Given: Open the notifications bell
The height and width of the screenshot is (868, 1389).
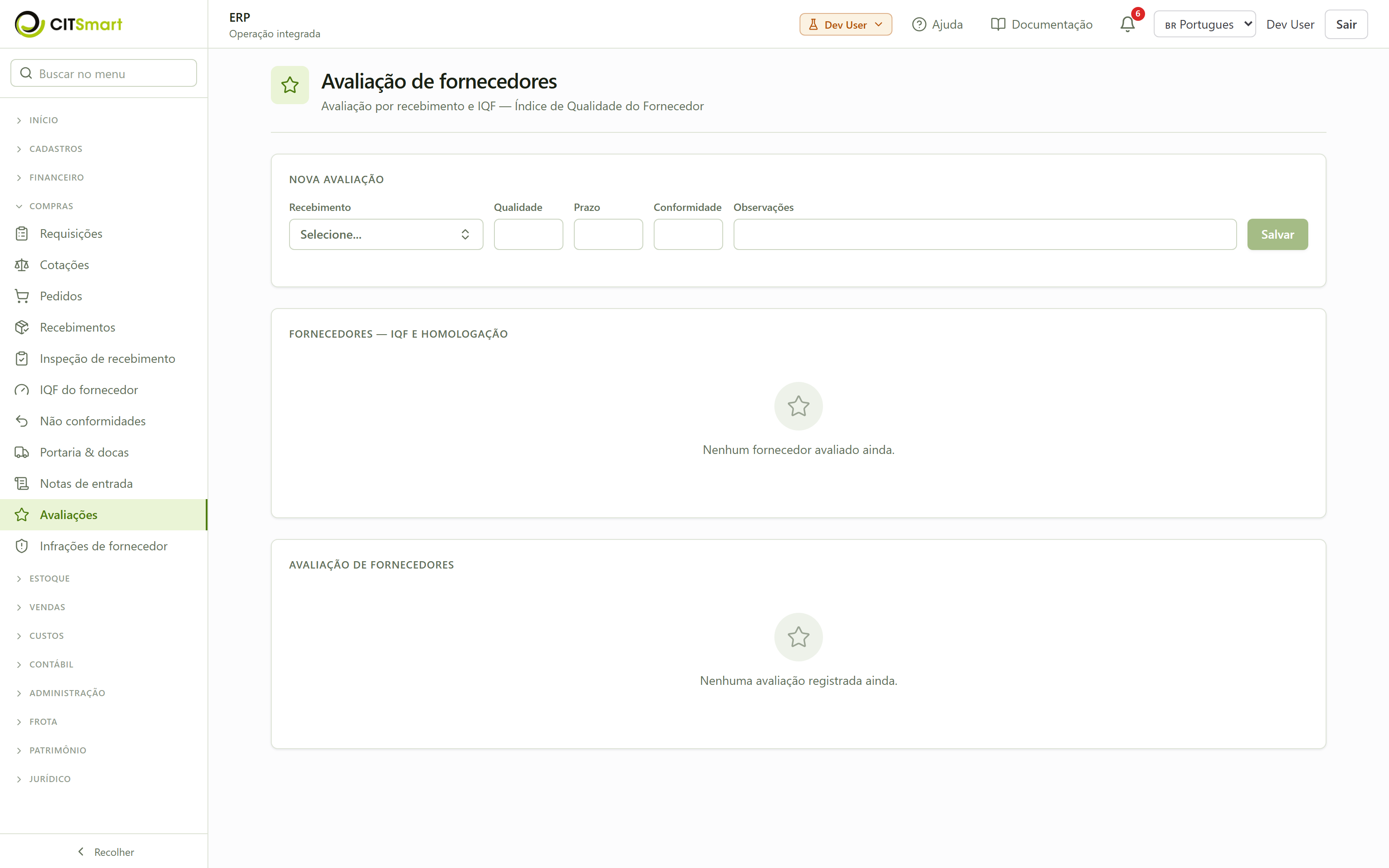Looking at the screenshot, I should coord(1127,24).
